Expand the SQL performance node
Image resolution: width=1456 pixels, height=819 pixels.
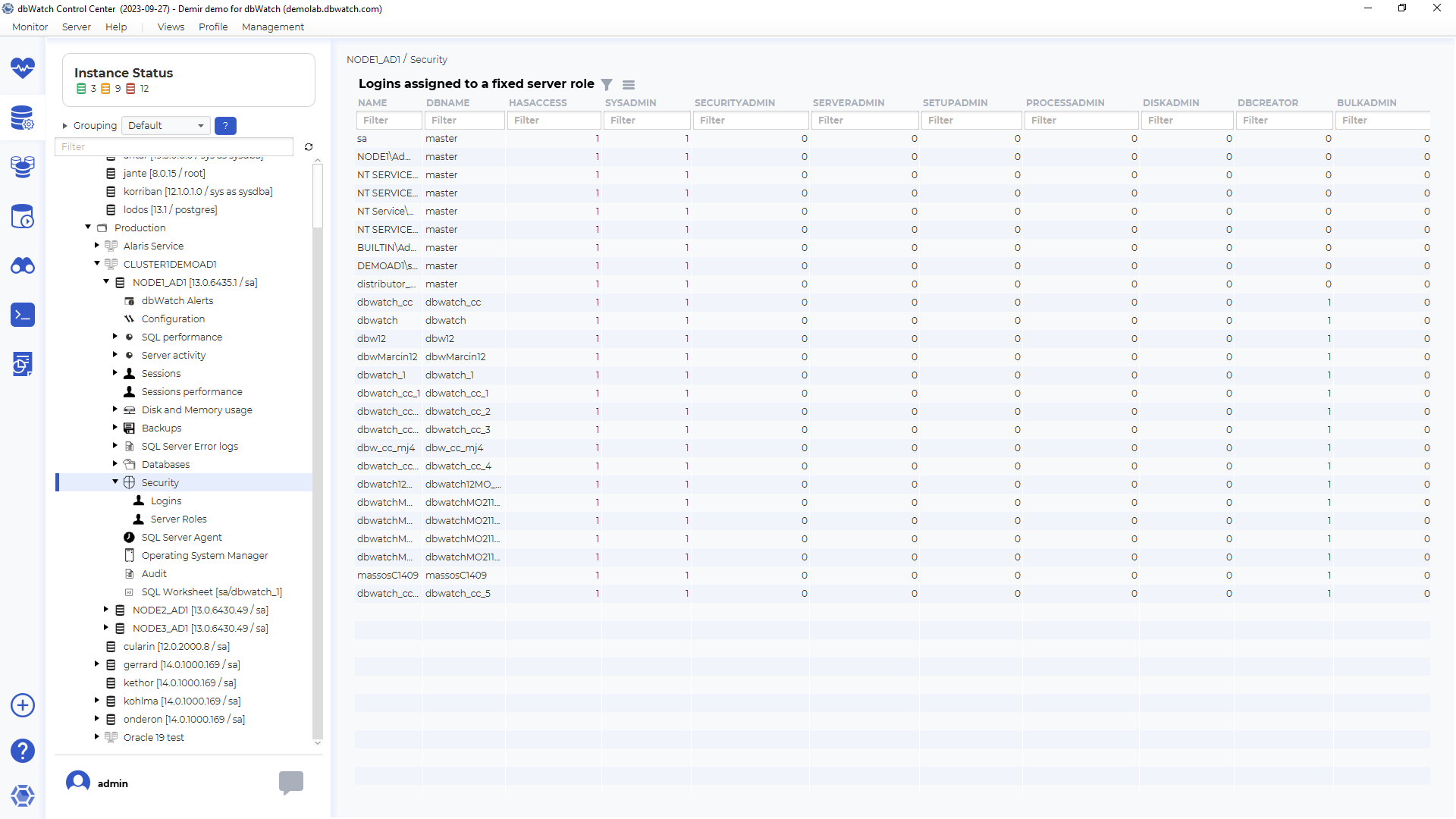115,337
